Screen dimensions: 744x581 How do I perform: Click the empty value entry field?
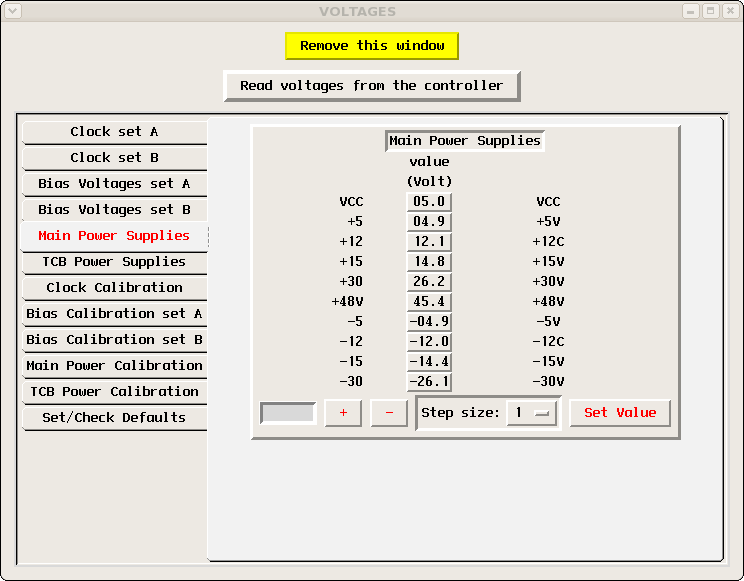(x=288, y=412)
